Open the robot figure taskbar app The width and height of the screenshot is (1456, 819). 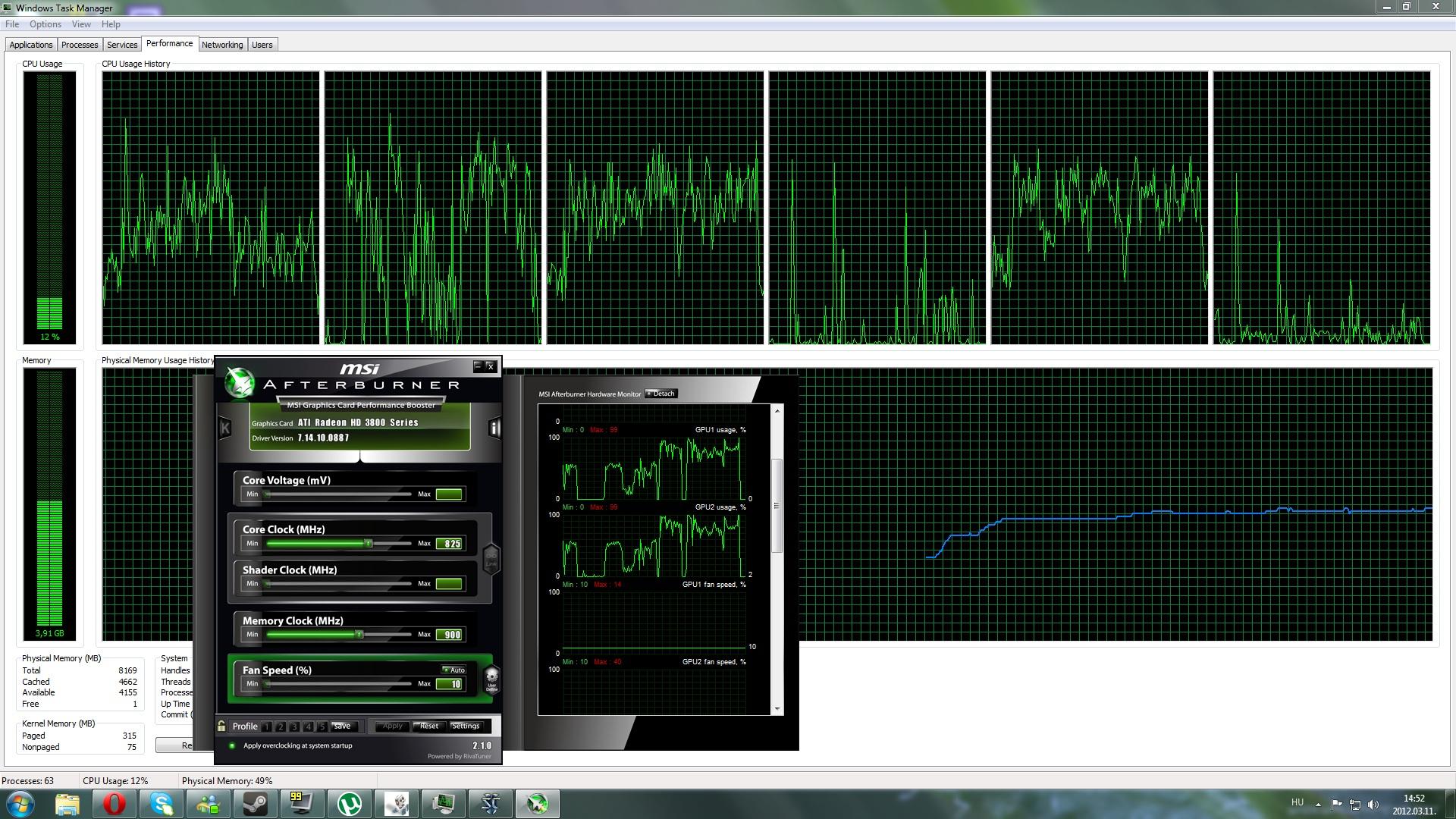(x=397, y=804)
